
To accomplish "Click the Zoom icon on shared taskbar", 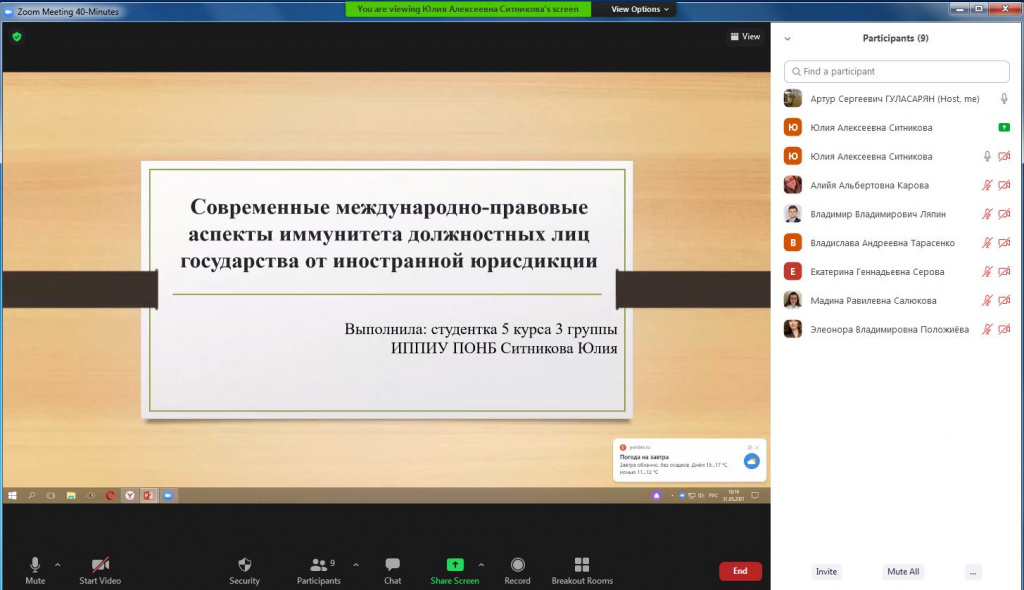I will tap(168, 495).
